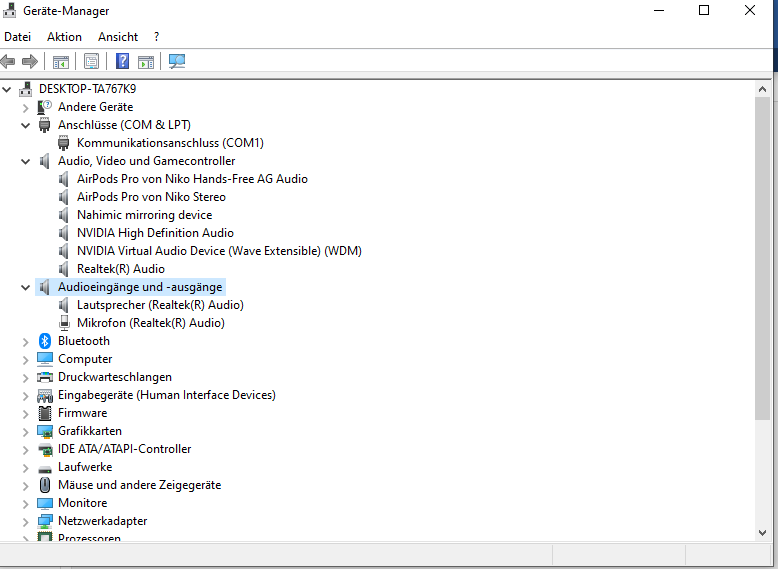Image resolution: width=778 pixels, height=569 pixels.
Task: Click the Netzwerkadapter network icon
Action: click(45, 521)
